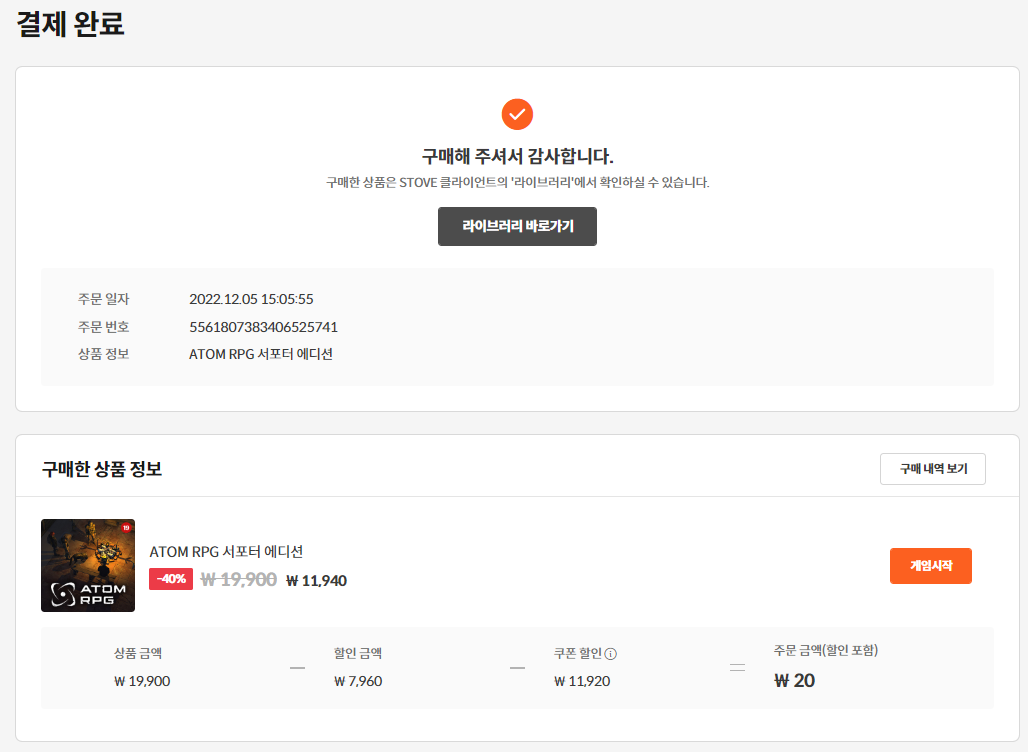Click the 쿠폰 할인 amount ₩11,920
Image resolution: width=1028 pixels, height=752 pixels.
(x=582, y=681)
